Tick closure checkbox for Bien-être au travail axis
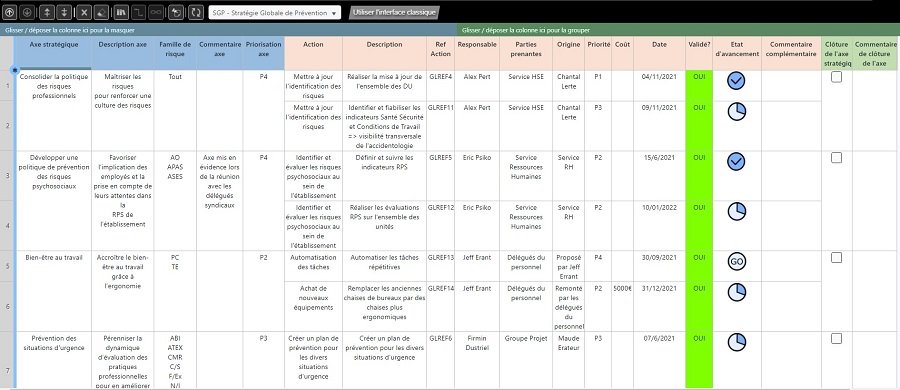 pyautogui.click(x=836, y=257)
